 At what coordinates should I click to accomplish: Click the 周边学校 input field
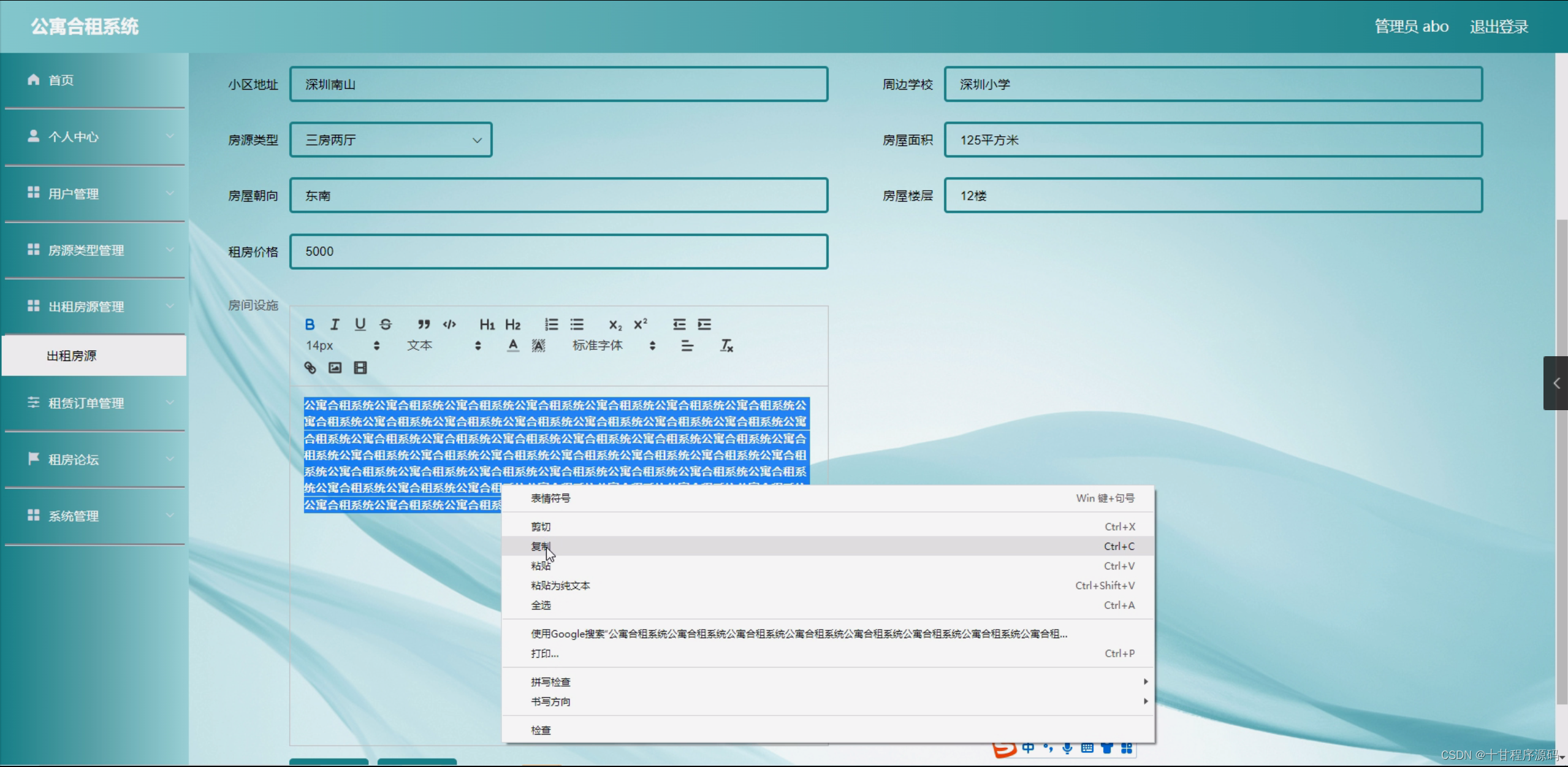tap(1213, 84)
